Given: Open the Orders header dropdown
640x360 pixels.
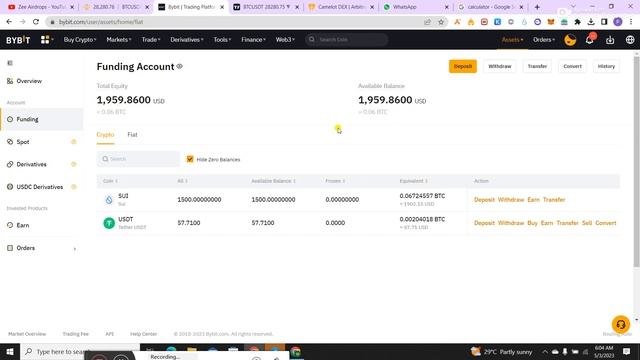Looking at the screenshot, I should point(544,40).
